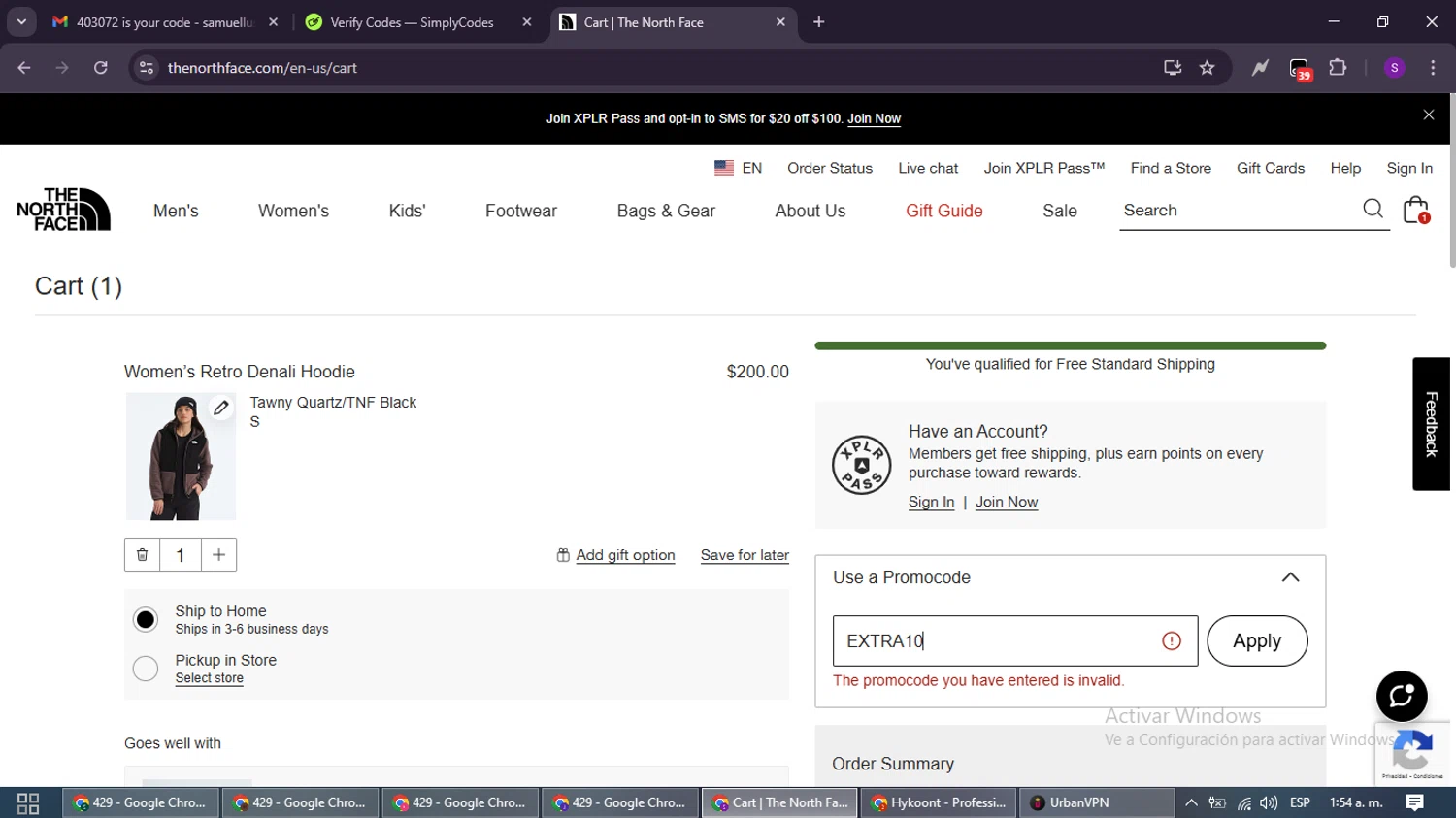
Task: Increase quantity with the plus button
Action: pyautogui.click(x=218, y=555)
